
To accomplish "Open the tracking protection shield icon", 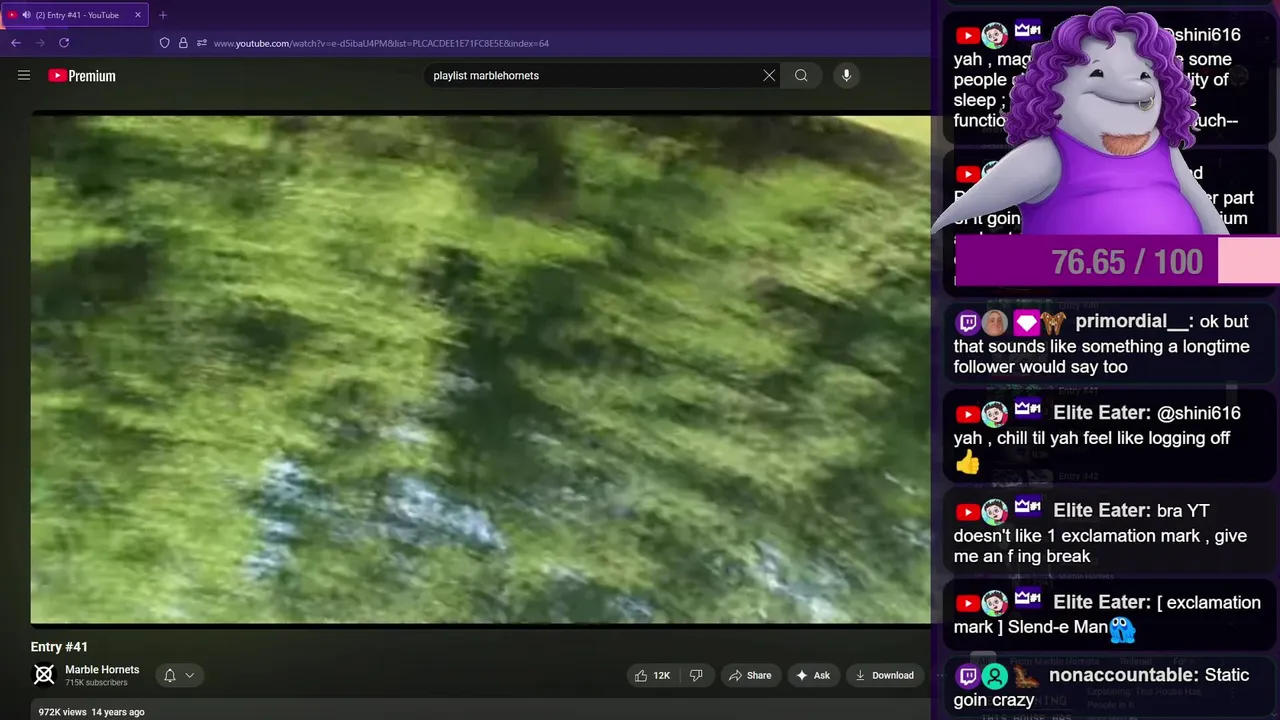I will pos(165,43).
